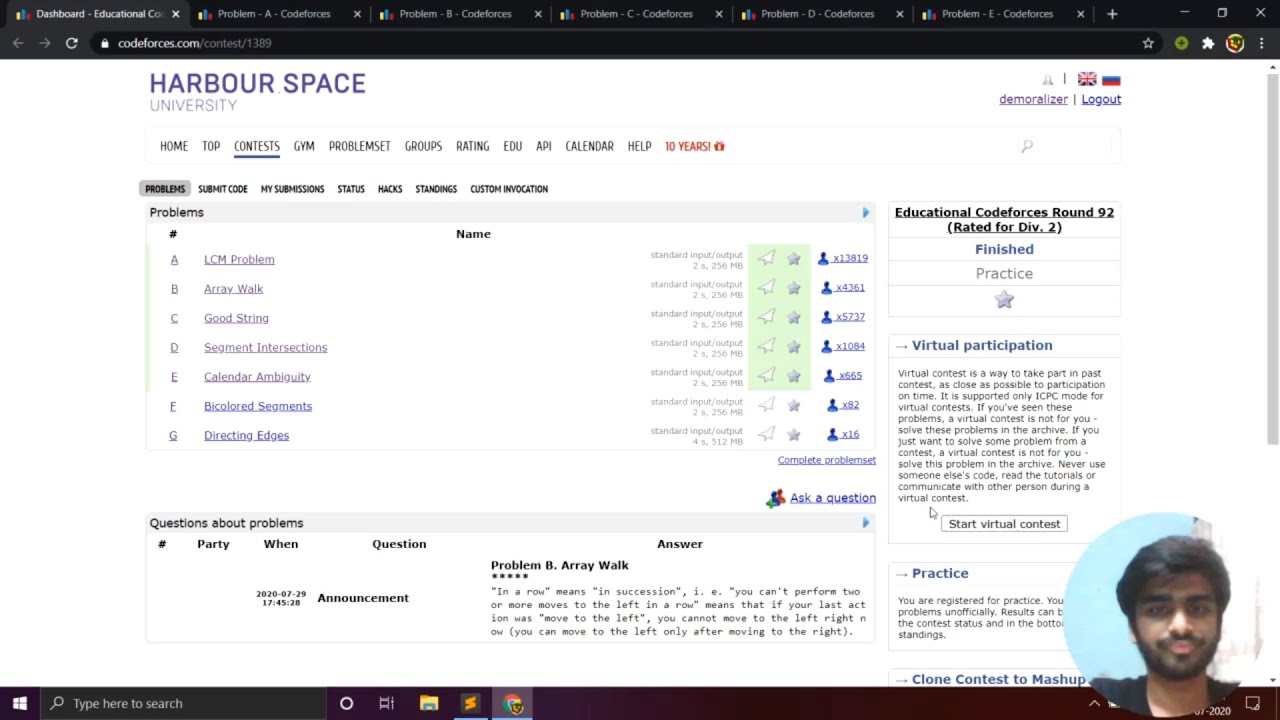Open File Explorer from taskbar
The height and width of the screenshot is (720, 1280).
tap(429, 703)
